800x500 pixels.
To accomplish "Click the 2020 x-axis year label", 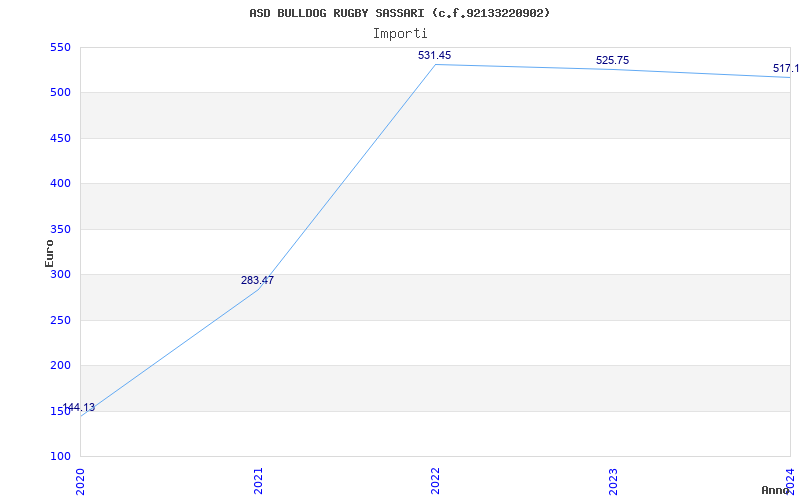I will [80, 481].
